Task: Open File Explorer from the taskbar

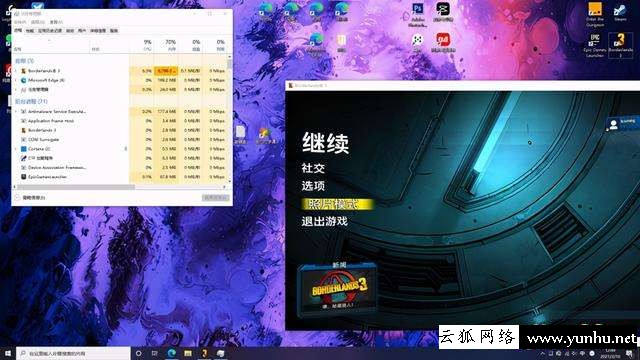Action: tap(188, 353)
